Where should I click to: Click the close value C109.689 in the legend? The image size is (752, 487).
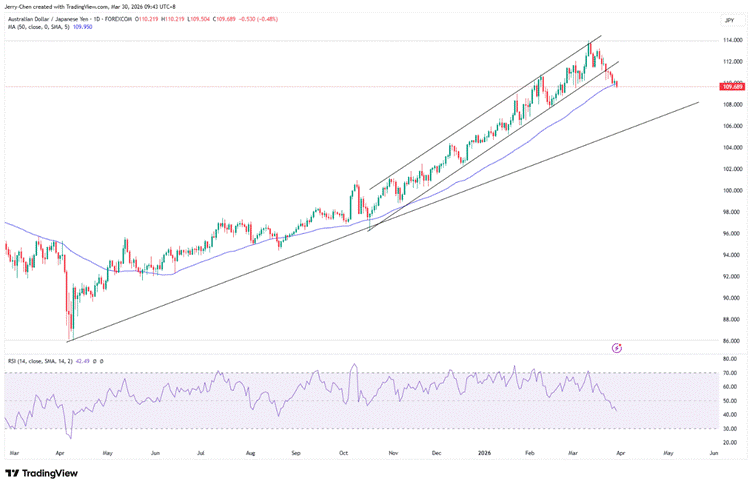(x=224, y=19)
